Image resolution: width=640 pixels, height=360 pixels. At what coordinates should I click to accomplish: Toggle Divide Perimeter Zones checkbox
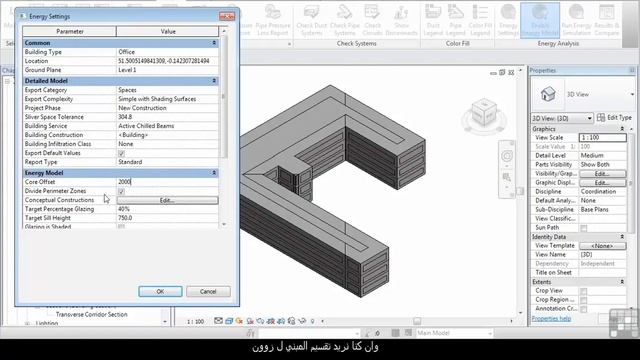121,191
